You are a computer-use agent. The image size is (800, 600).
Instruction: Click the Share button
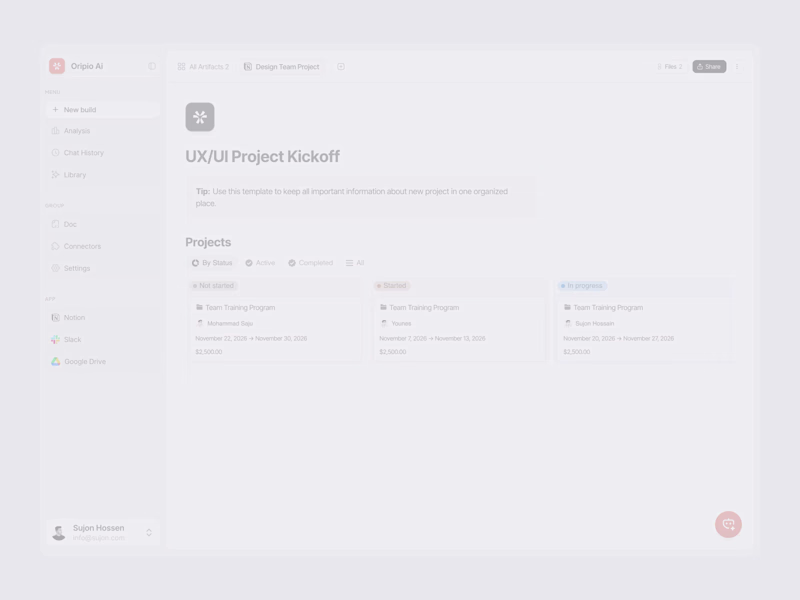tap(709, 67)
